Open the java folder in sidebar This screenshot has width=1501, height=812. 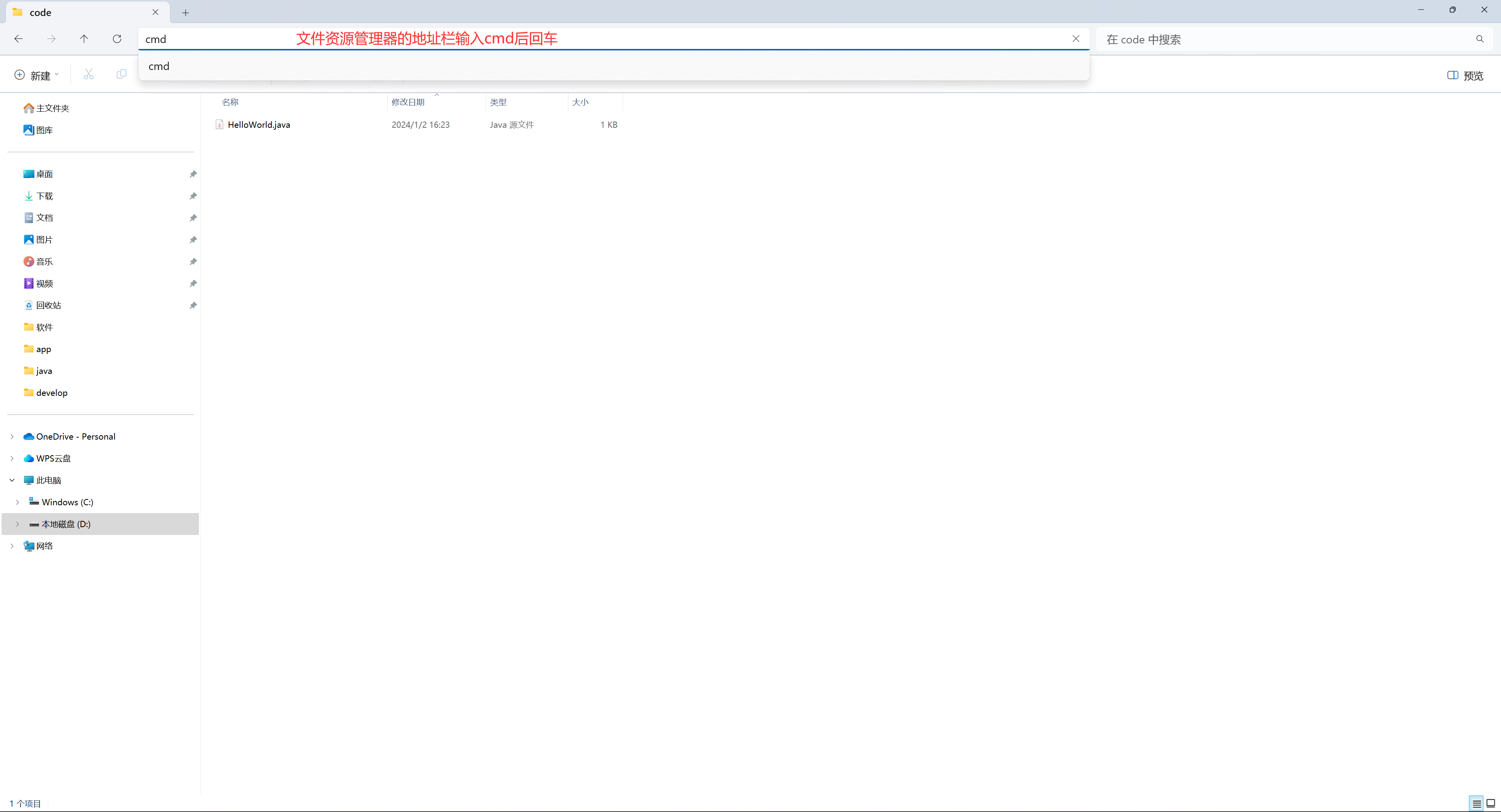tap(38, 371)
